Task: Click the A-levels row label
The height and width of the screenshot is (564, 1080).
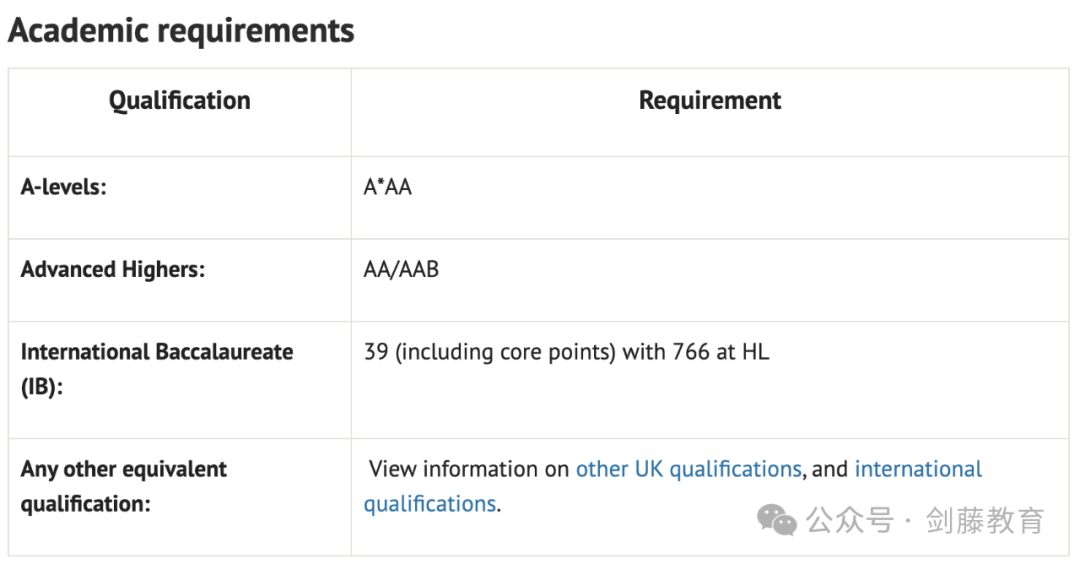Action: [x=63, y=187]
